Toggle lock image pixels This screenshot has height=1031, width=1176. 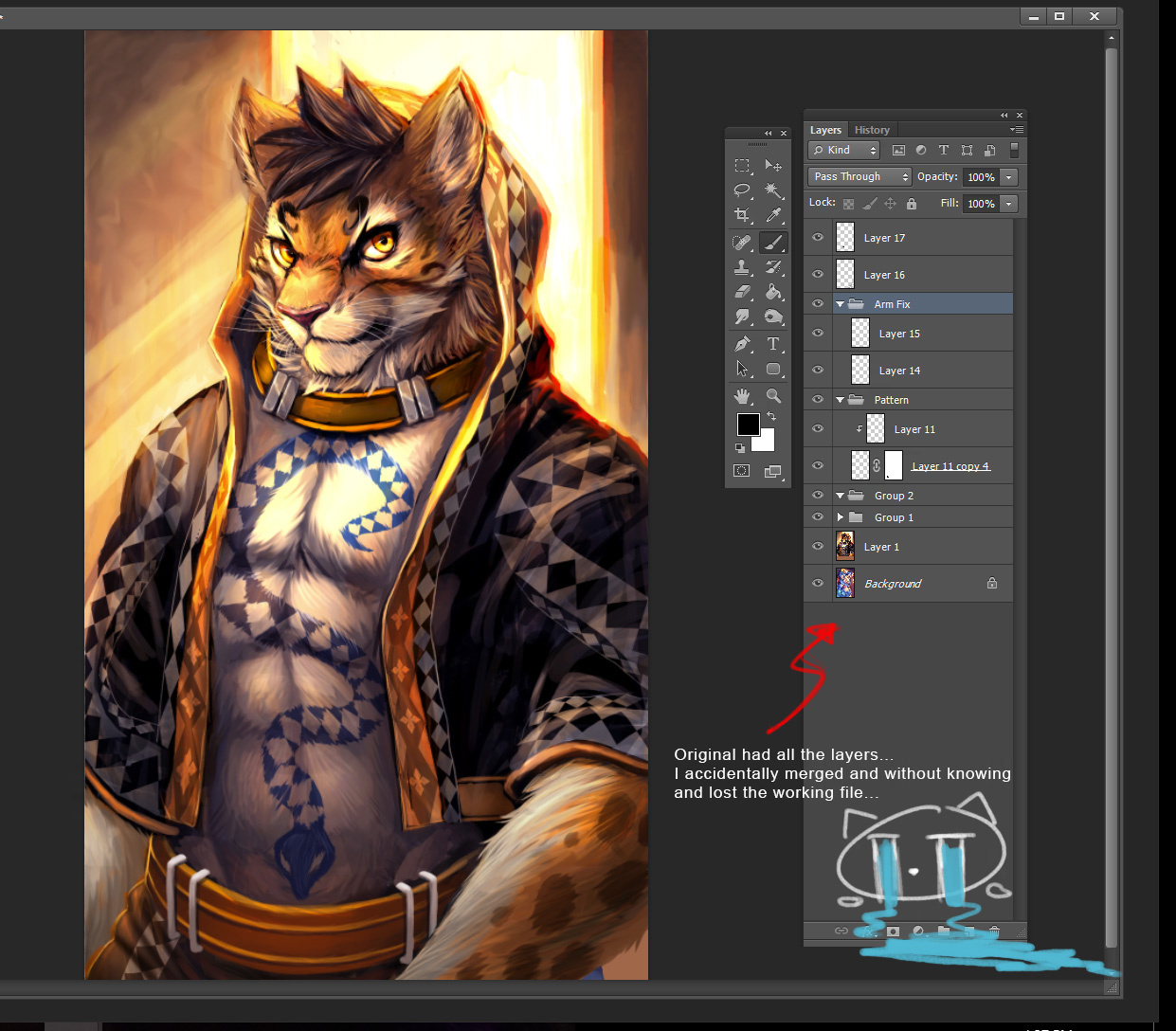pyautogui.click(x=870, y=204)
